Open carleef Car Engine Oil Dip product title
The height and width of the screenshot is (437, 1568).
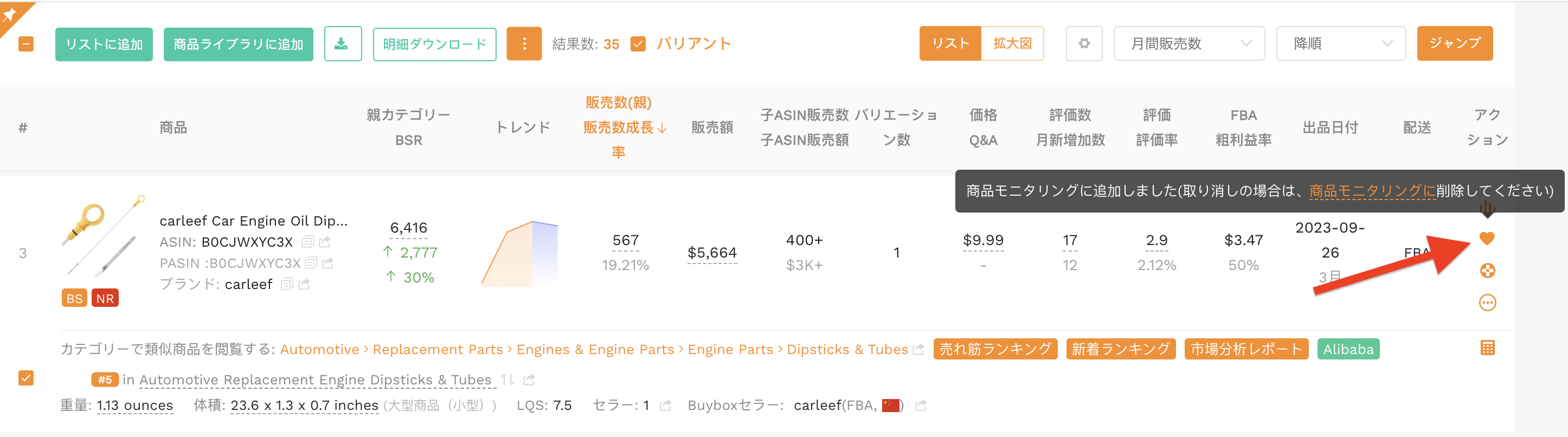[253, 220]
